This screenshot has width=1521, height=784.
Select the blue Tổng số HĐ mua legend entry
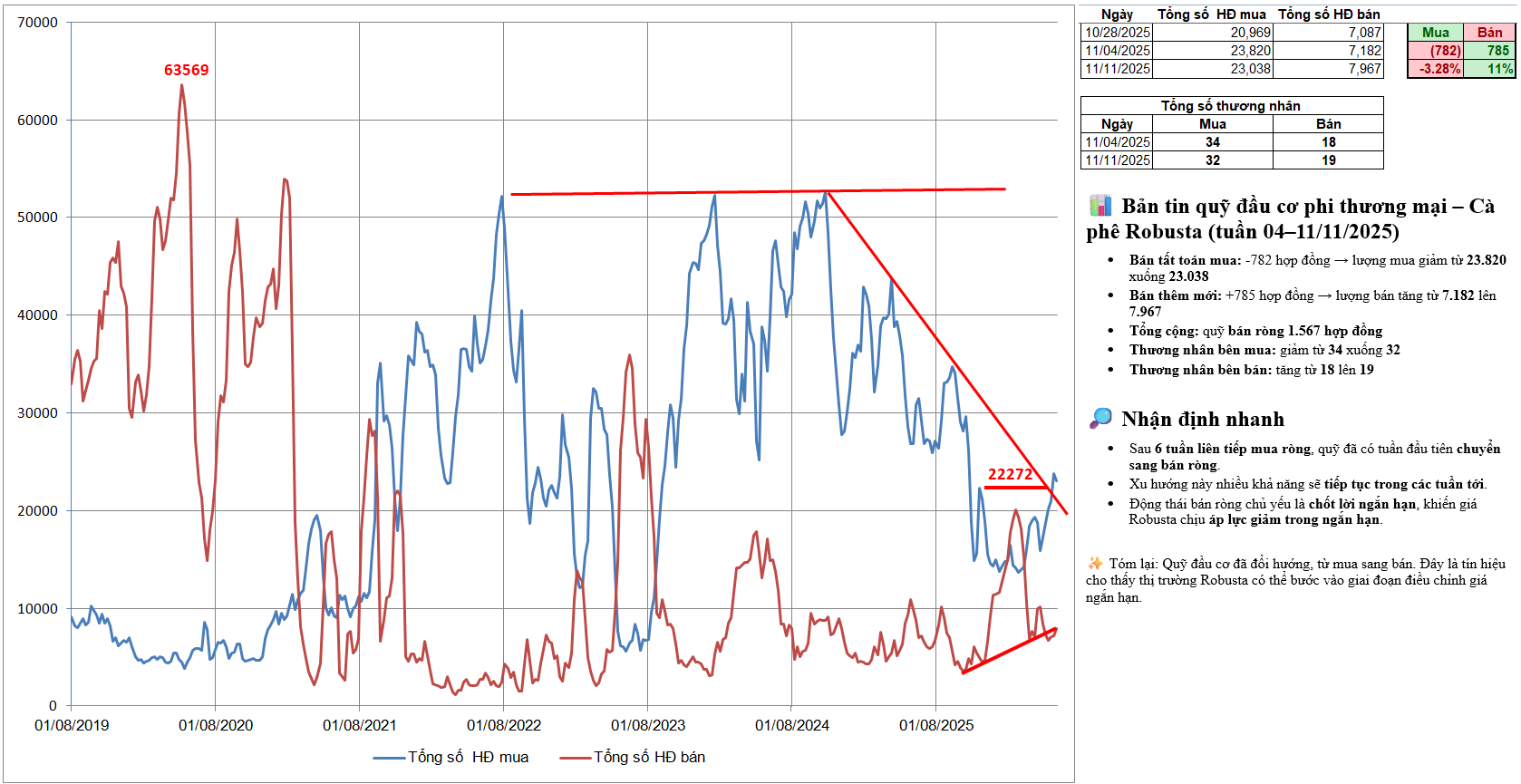tap(451, 757)
